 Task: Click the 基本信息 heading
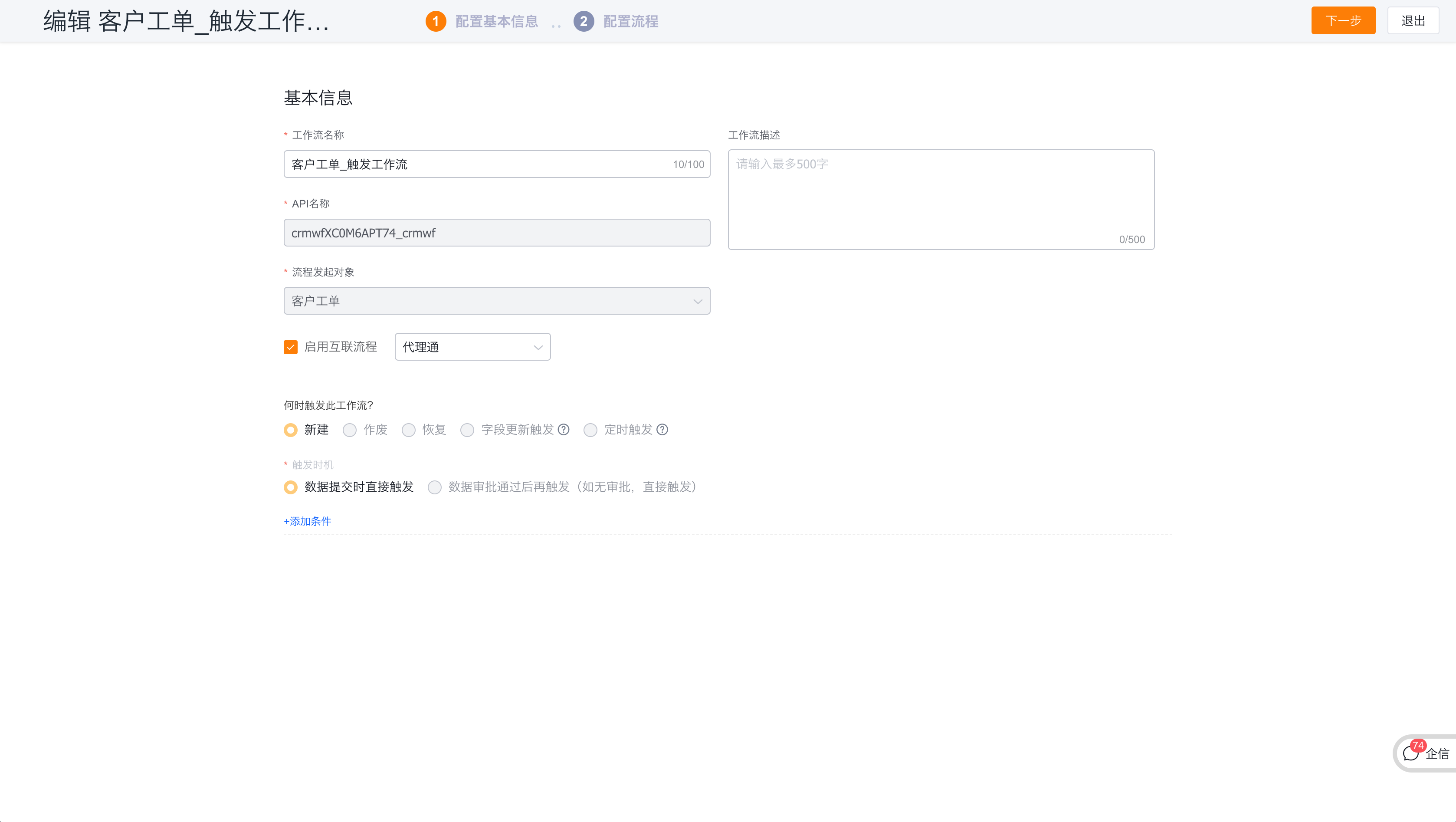tap(318, 98)
